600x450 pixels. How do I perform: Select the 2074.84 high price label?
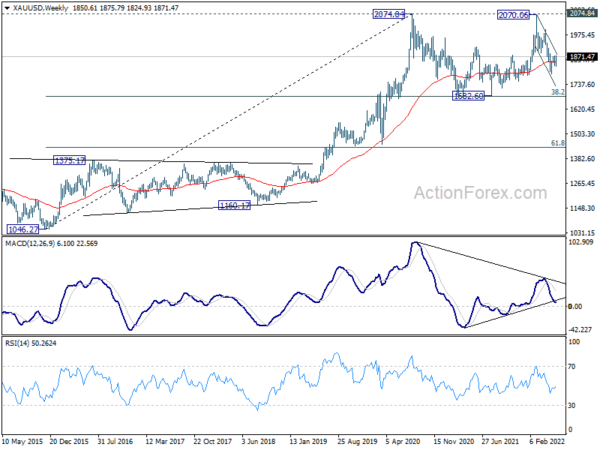click(x=389, y=15)
